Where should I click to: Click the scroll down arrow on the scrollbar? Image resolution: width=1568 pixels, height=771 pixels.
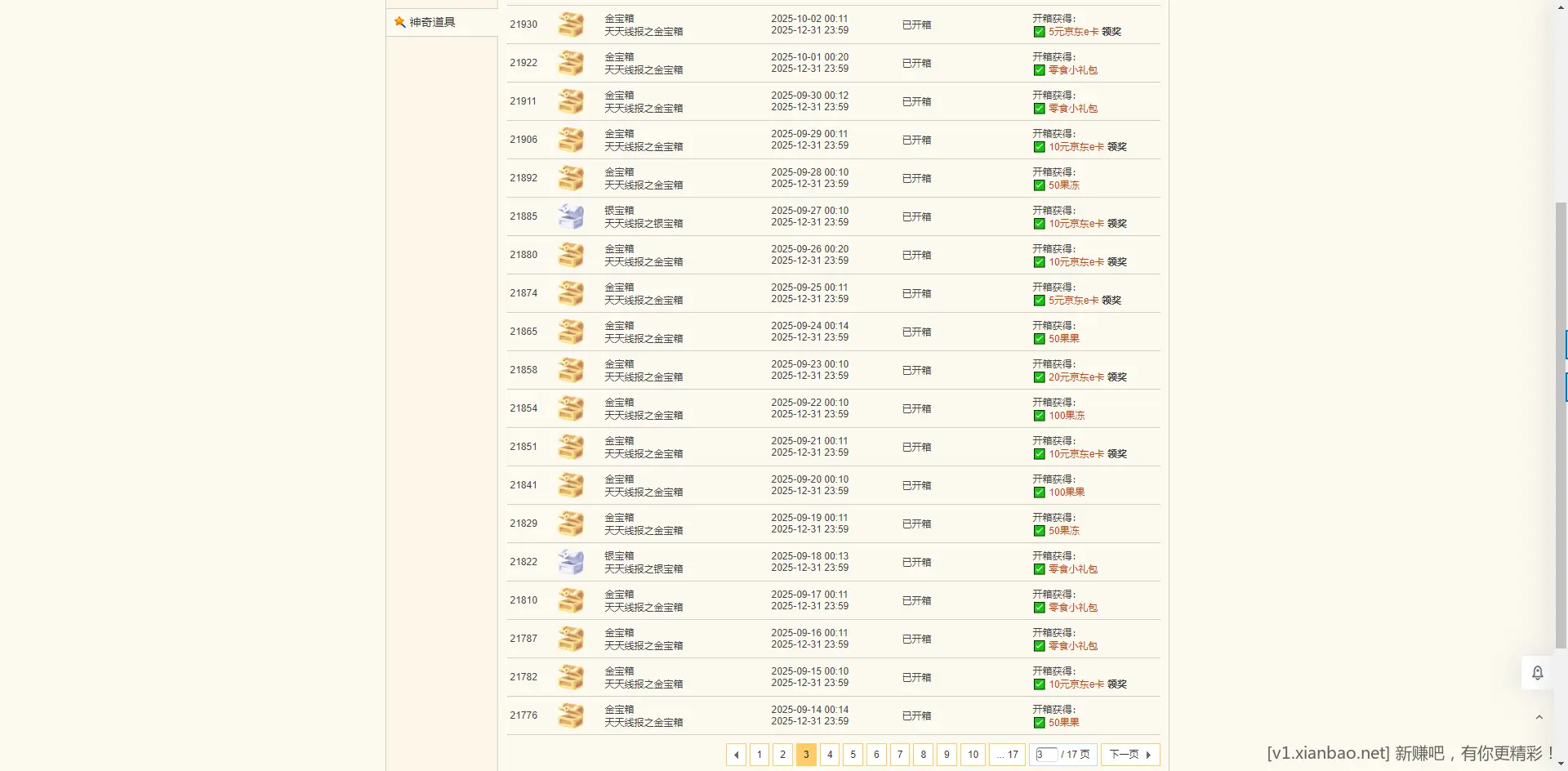(x=1561, y=764)
